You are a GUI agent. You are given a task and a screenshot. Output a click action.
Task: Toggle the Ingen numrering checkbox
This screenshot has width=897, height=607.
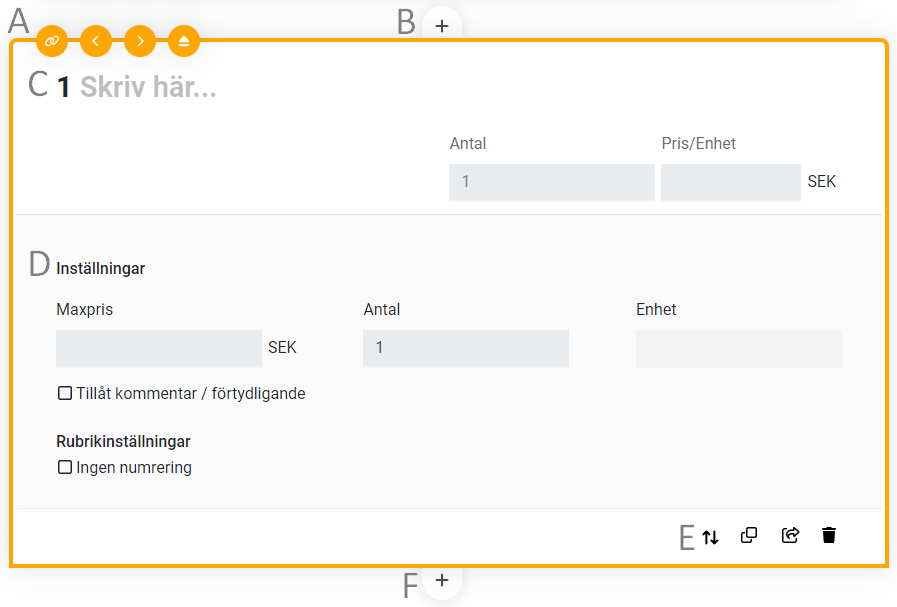65,467
